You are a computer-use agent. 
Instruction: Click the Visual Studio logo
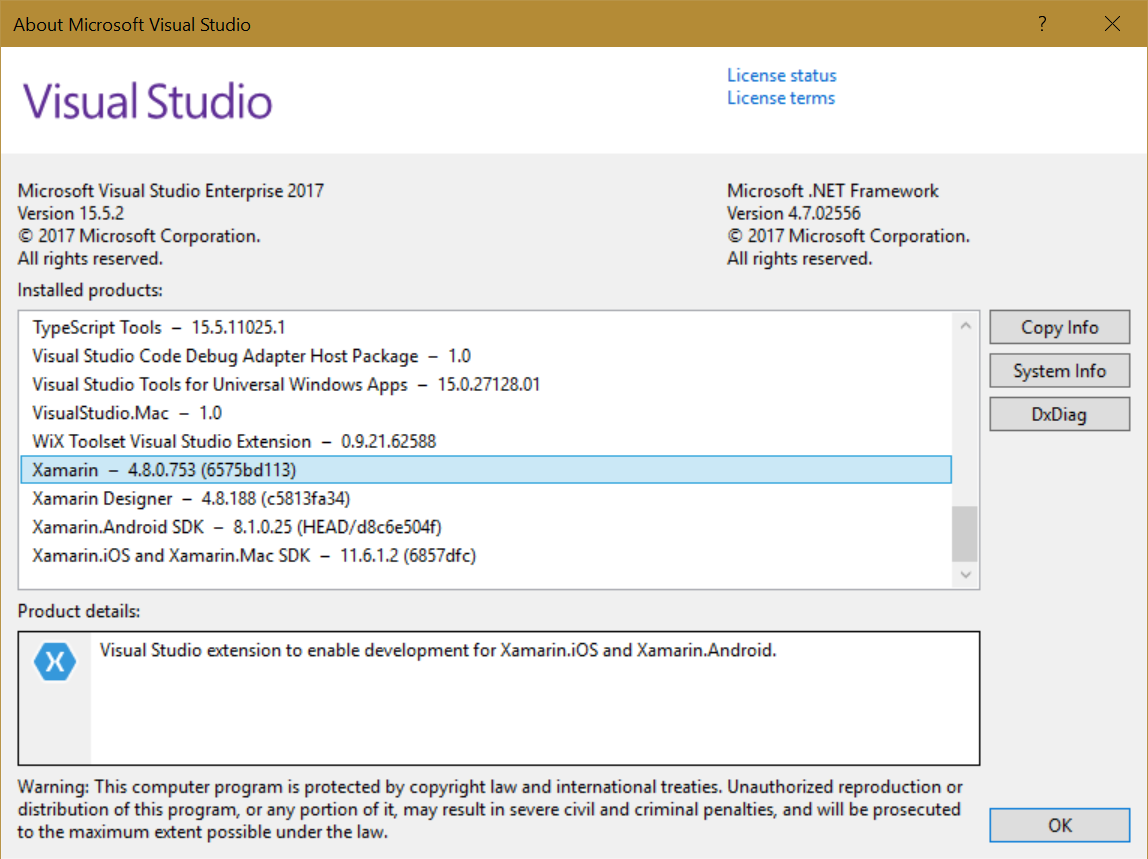[x=146, y=98]
